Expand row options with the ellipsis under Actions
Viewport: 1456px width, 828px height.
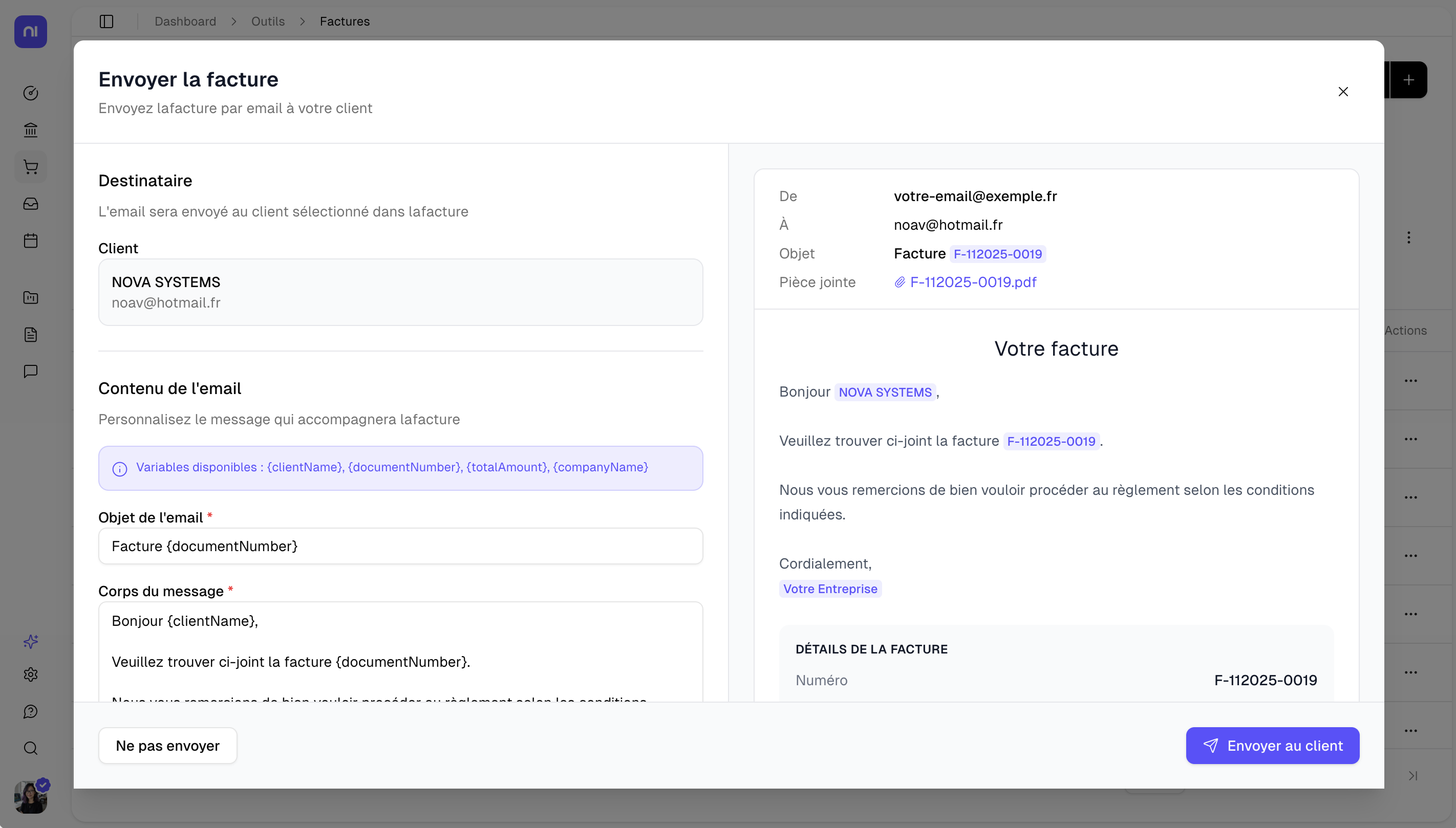[1411, 380]
